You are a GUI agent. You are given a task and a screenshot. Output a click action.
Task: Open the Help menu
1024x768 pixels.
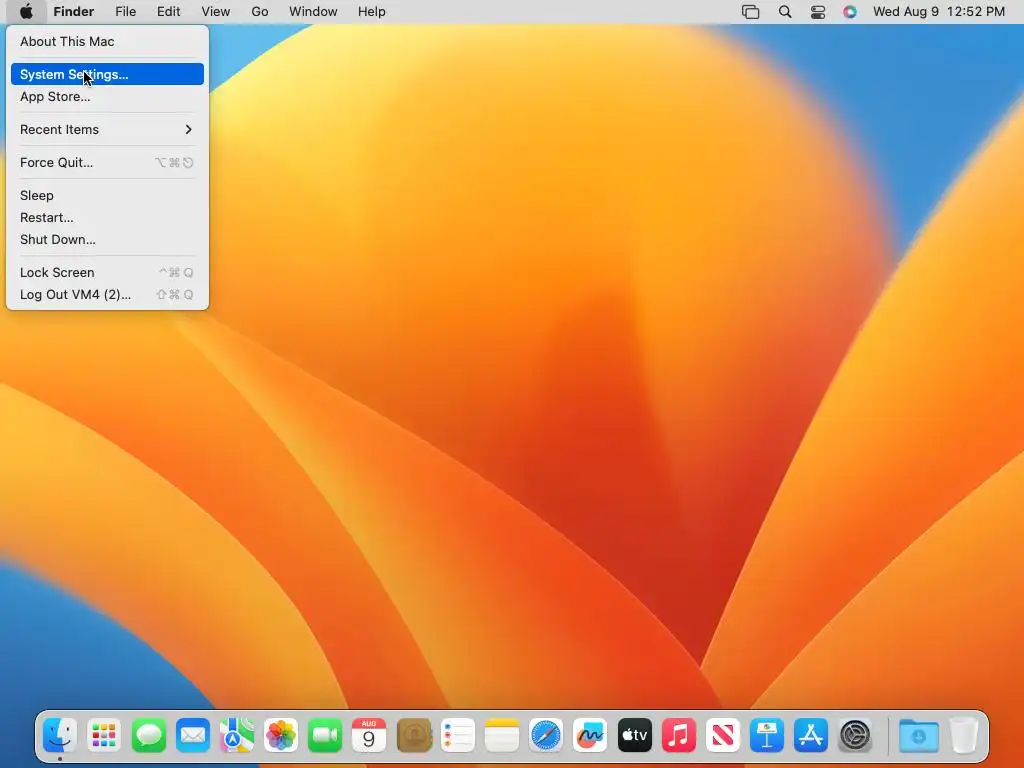click(372, 12)
